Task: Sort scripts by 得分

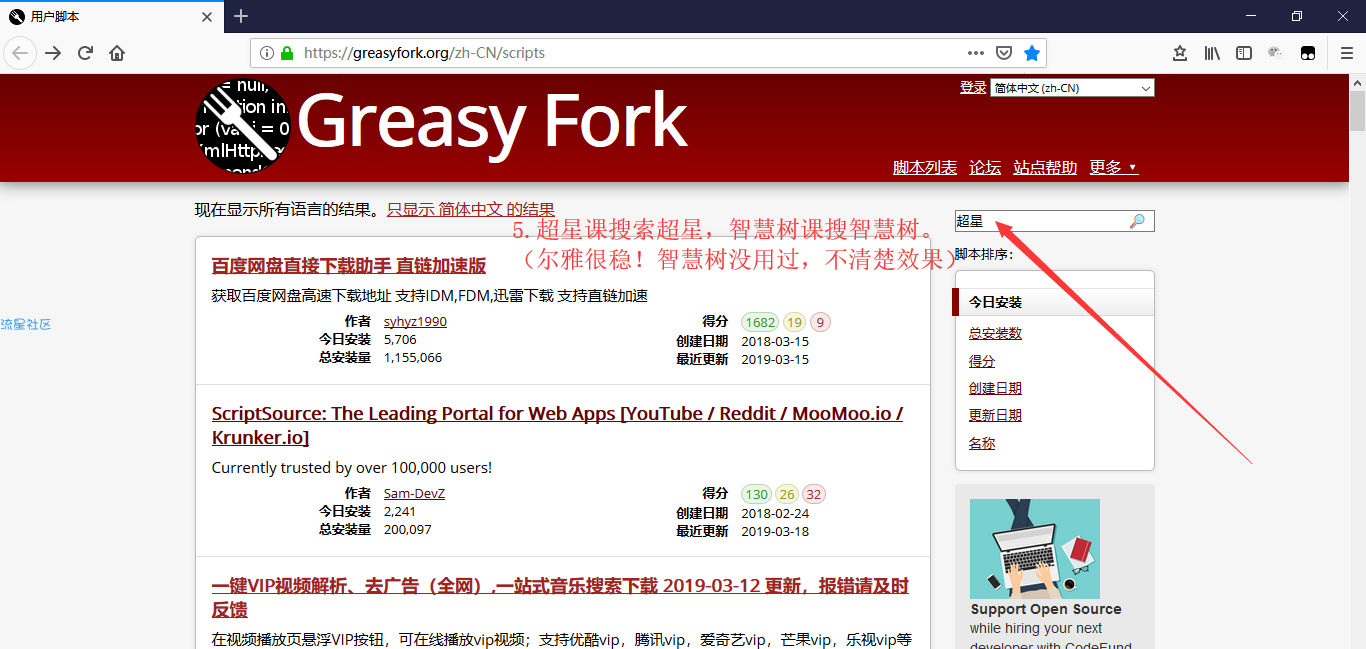Action: point(982,361)
